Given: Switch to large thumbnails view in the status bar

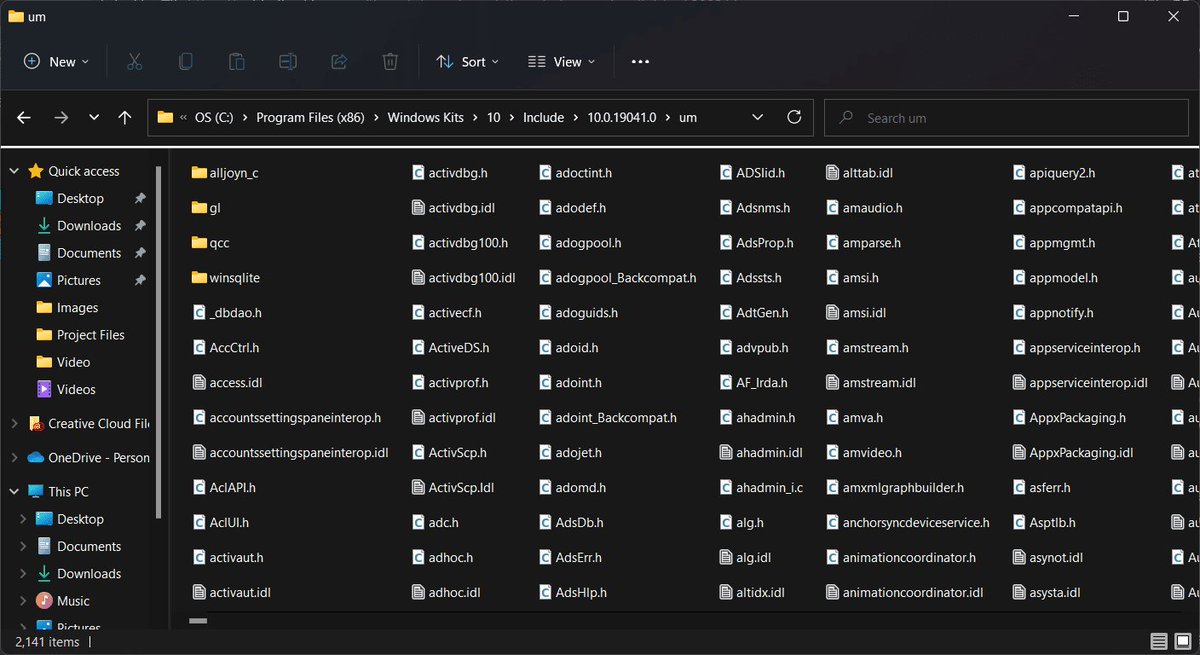Looking at the screenshot, I should 1183,641.
